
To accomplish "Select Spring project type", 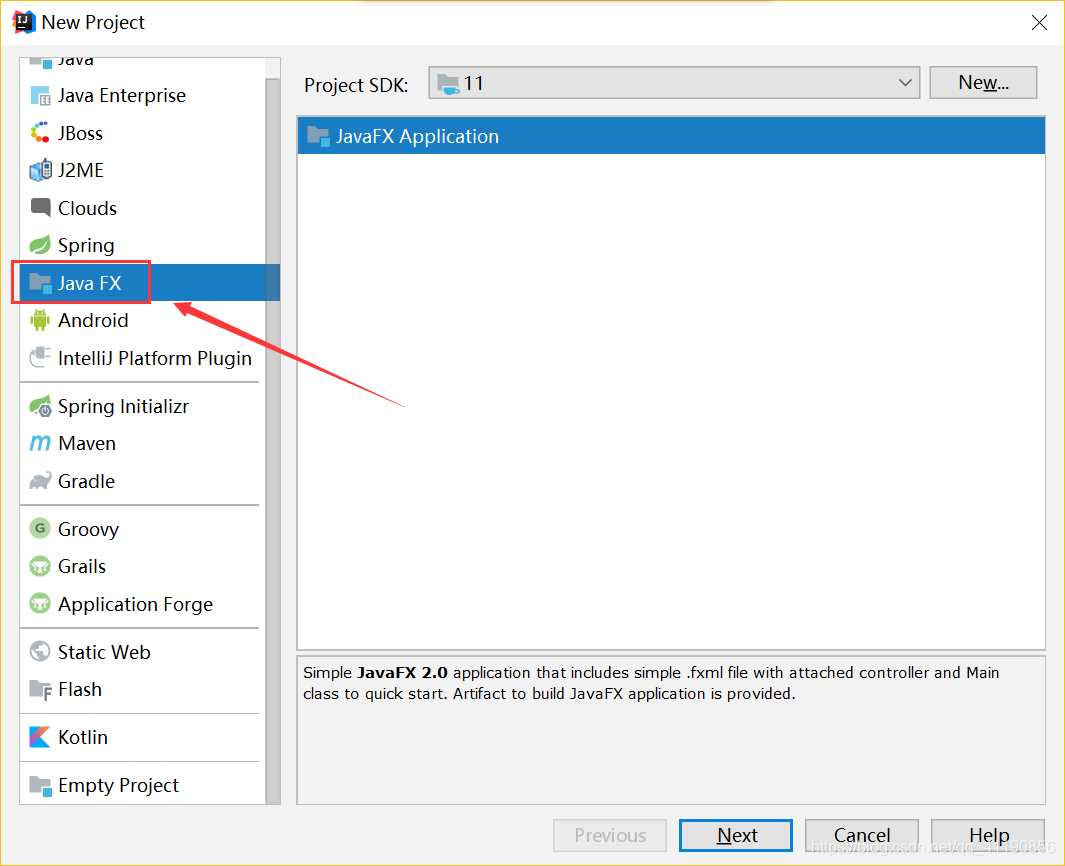I will (x=143, y=245).
